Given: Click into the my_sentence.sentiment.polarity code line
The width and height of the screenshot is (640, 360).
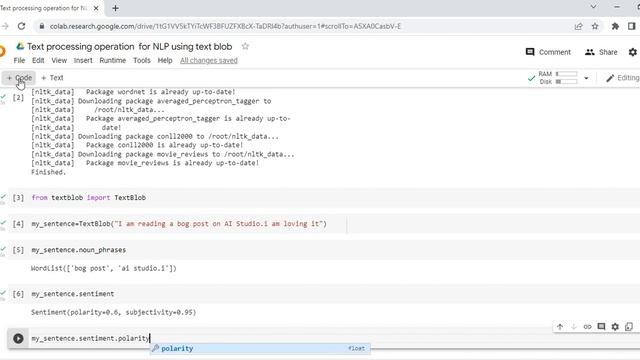Looking at the screenshot, I should click(x=91, y=338).
